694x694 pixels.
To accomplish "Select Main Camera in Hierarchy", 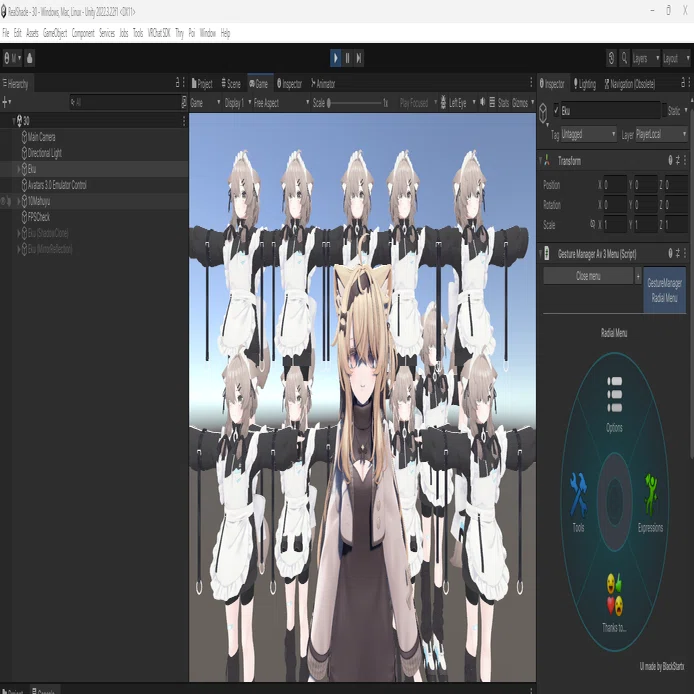I will coord(41,137).
